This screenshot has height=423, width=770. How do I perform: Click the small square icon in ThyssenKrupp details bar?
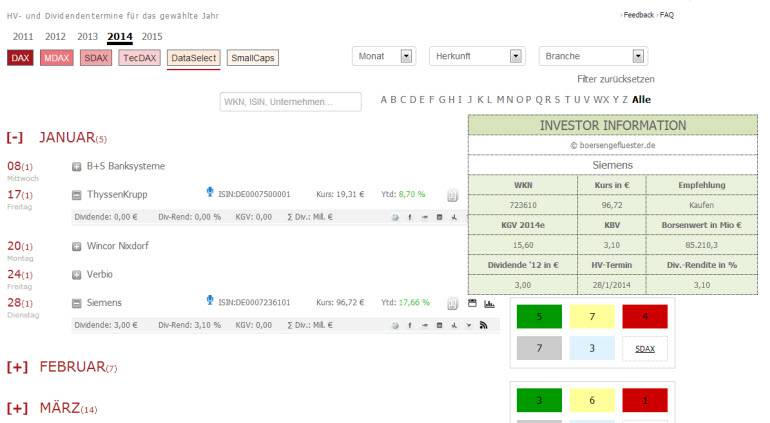(440, 217)
